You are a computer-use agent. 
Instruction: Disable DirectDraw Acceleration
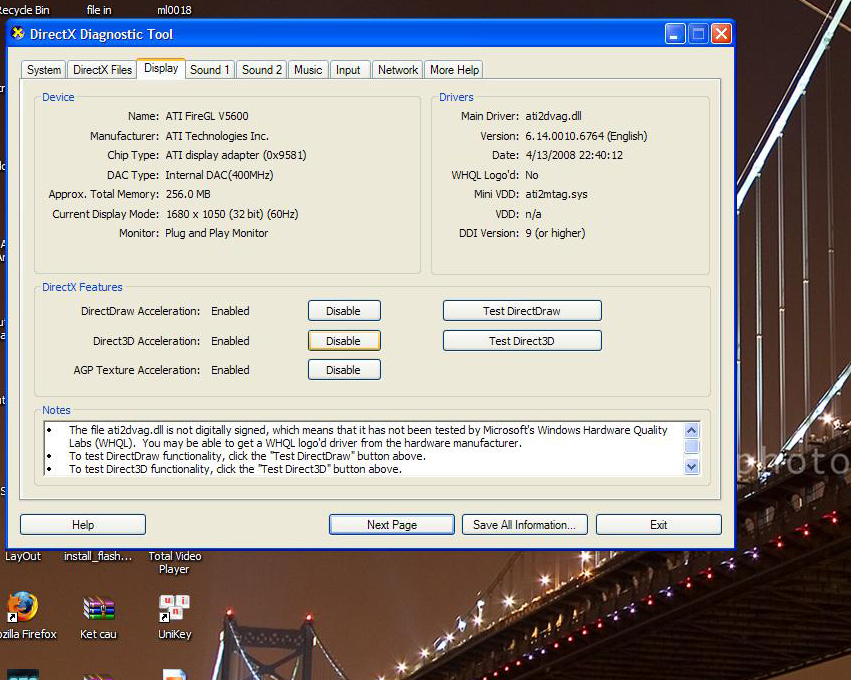pyautogui.click(x=344, y=311)
